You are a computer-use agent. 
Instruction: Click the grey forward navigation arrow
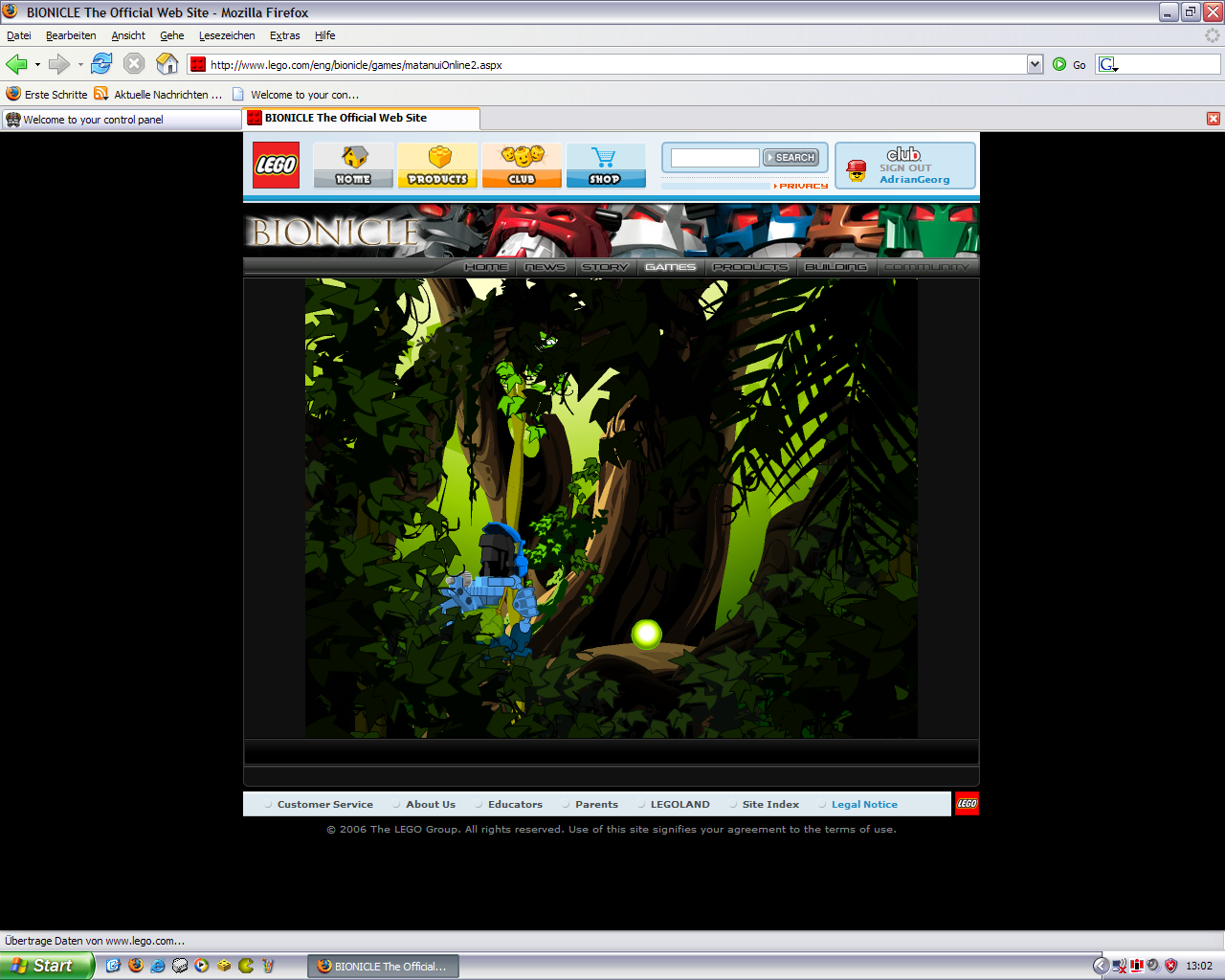[x=59, y=64]
